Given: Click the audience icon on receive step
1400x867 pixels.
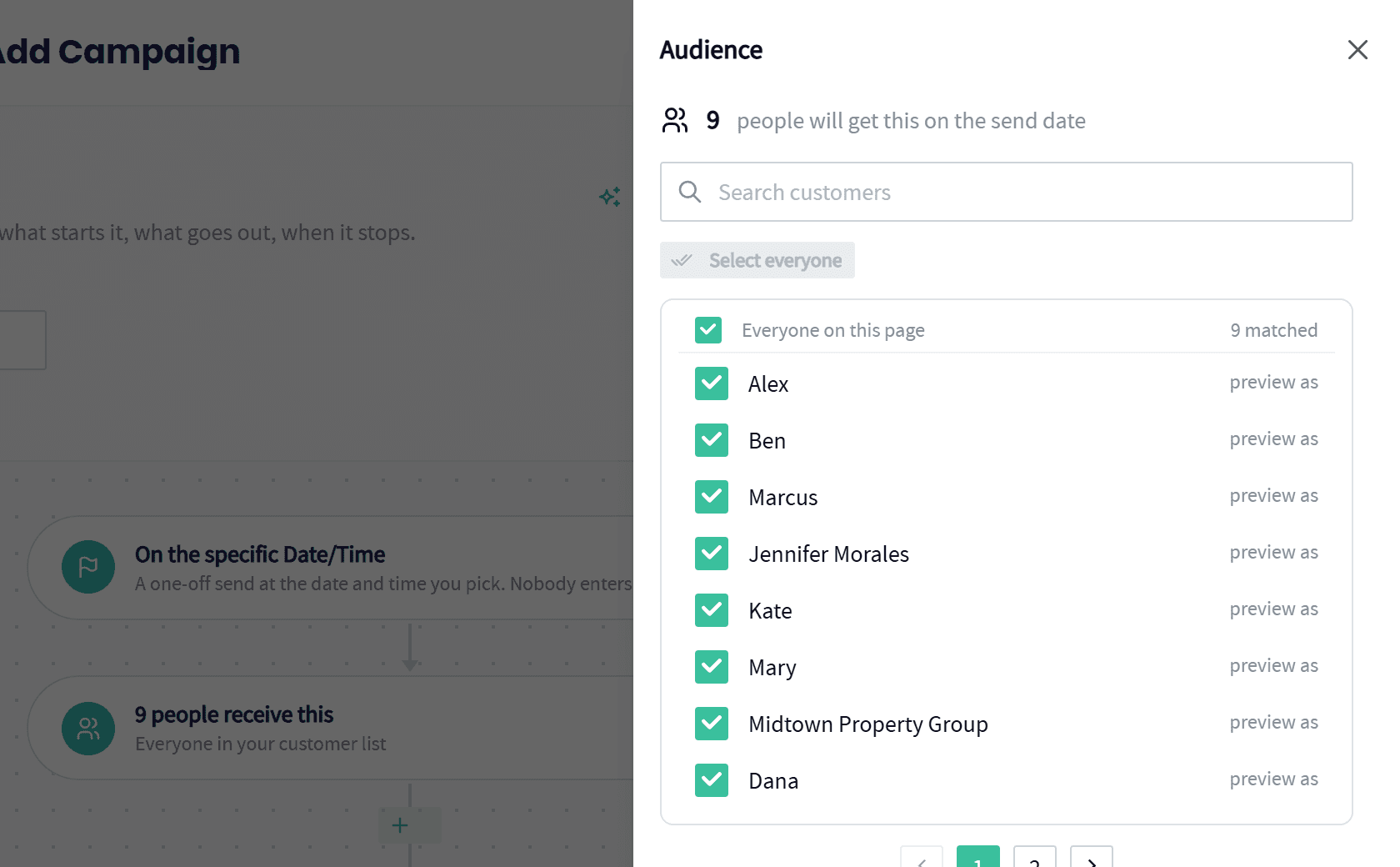Looking at the screenshot, I should (88, 729).
